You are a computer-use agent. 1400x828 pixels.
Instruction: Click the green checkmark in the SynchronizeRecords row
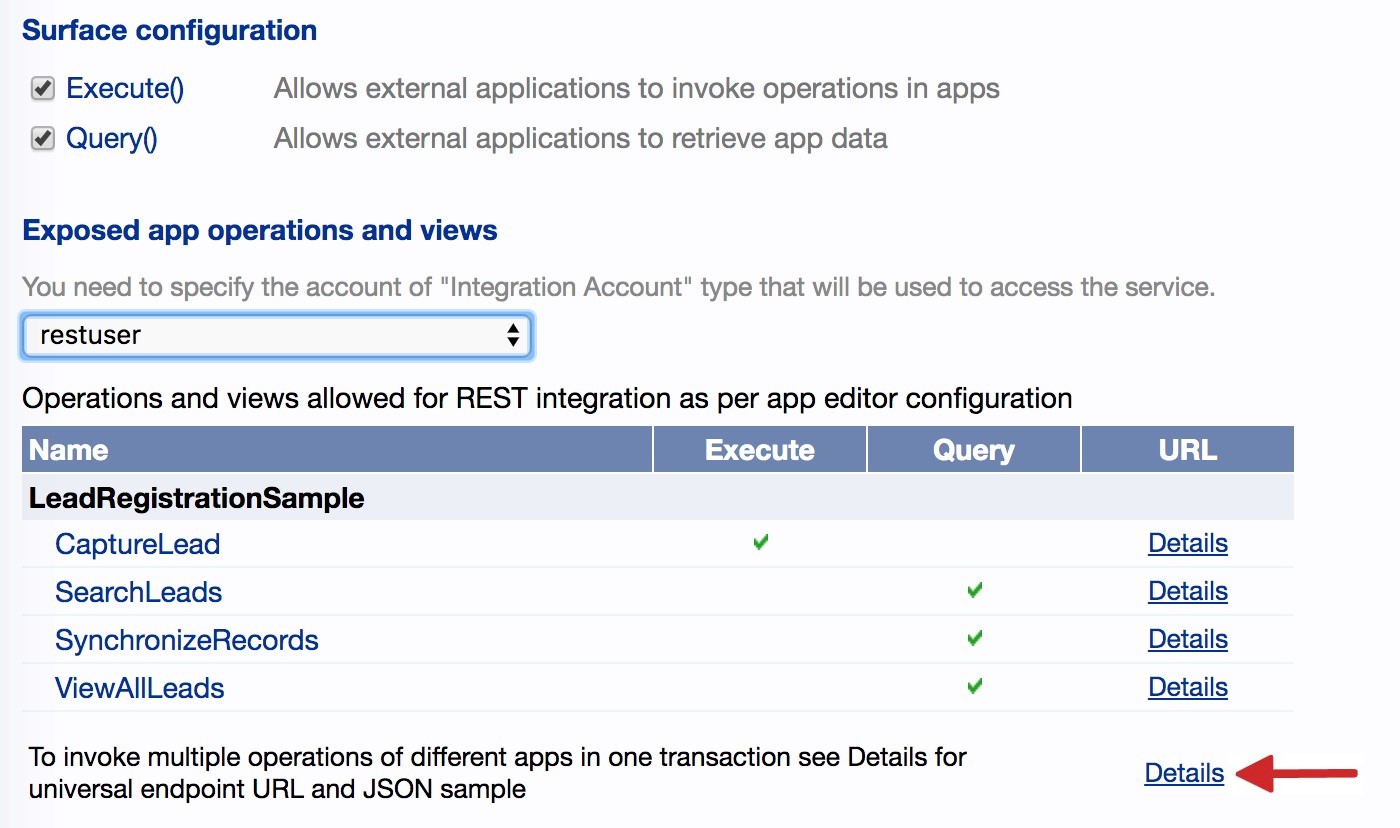pyautogui.click(x=975, y=638)
